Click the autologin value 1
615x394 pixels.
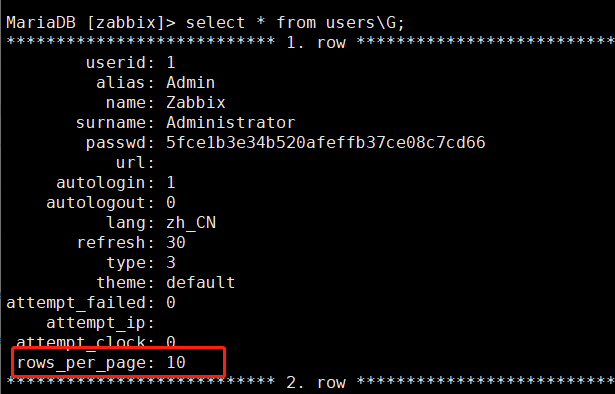(x=171, y=183)
